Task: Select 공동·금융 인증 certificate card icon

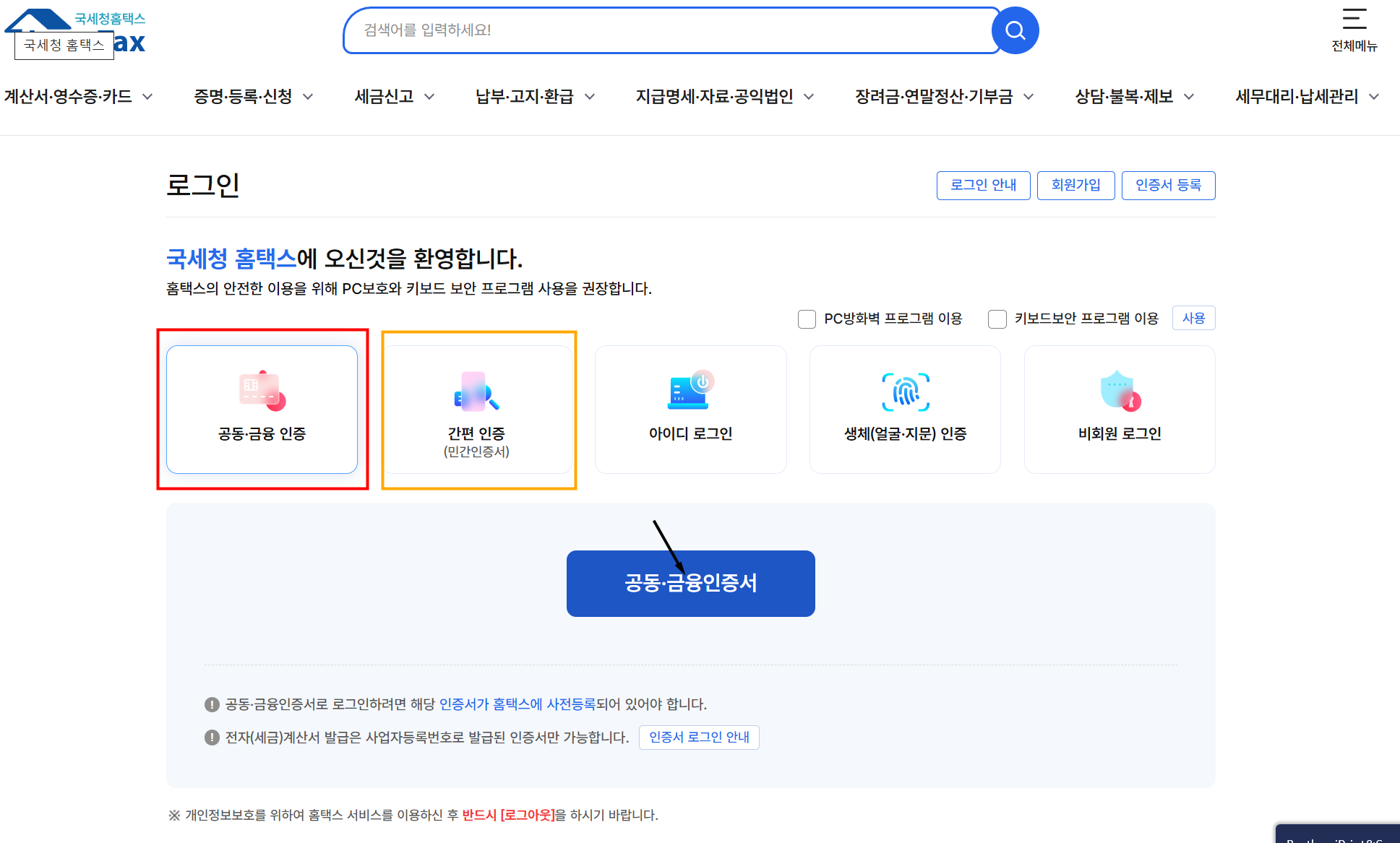Action: tap(262, 391)
